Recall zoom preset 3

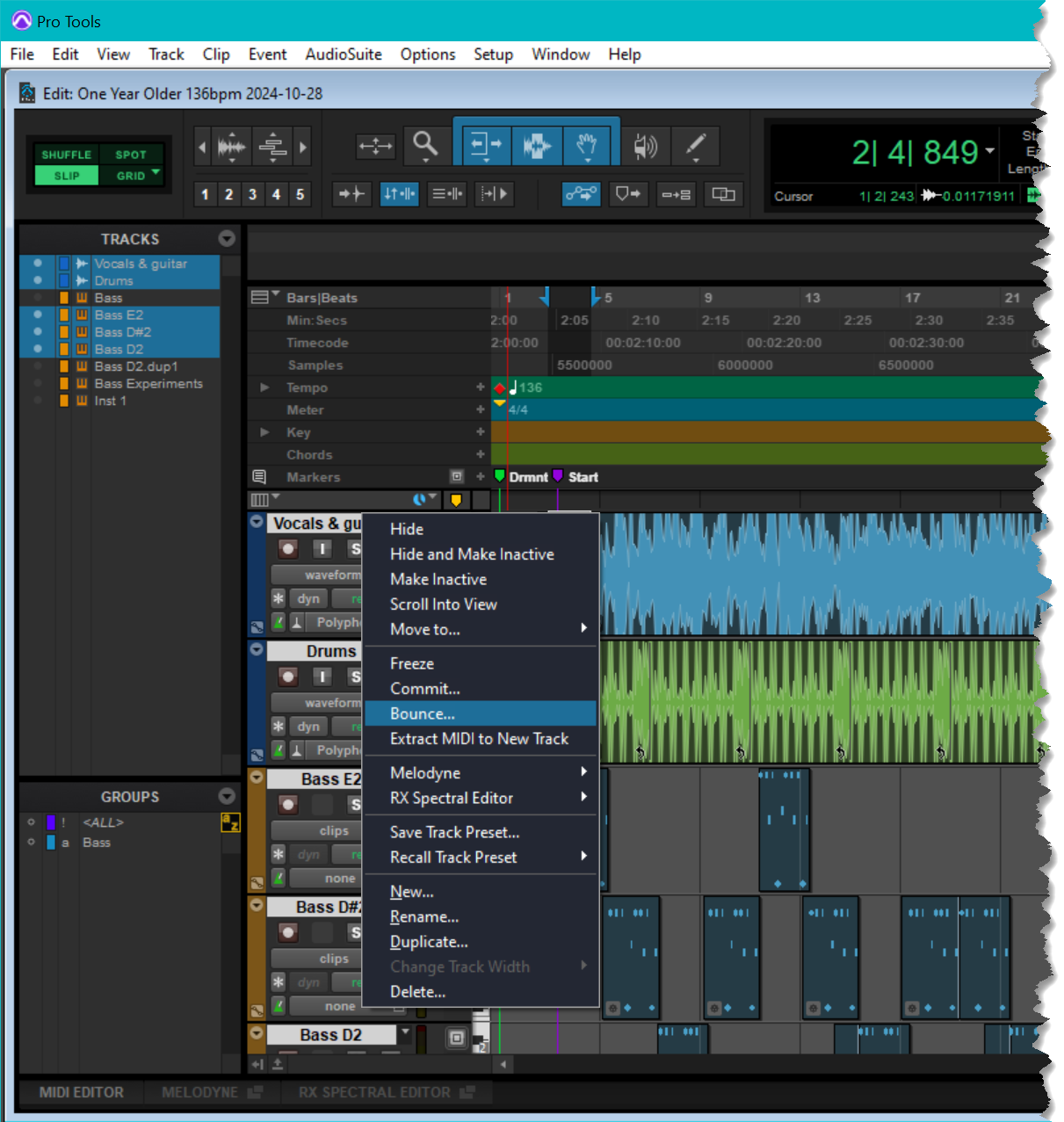pos(252,194)
